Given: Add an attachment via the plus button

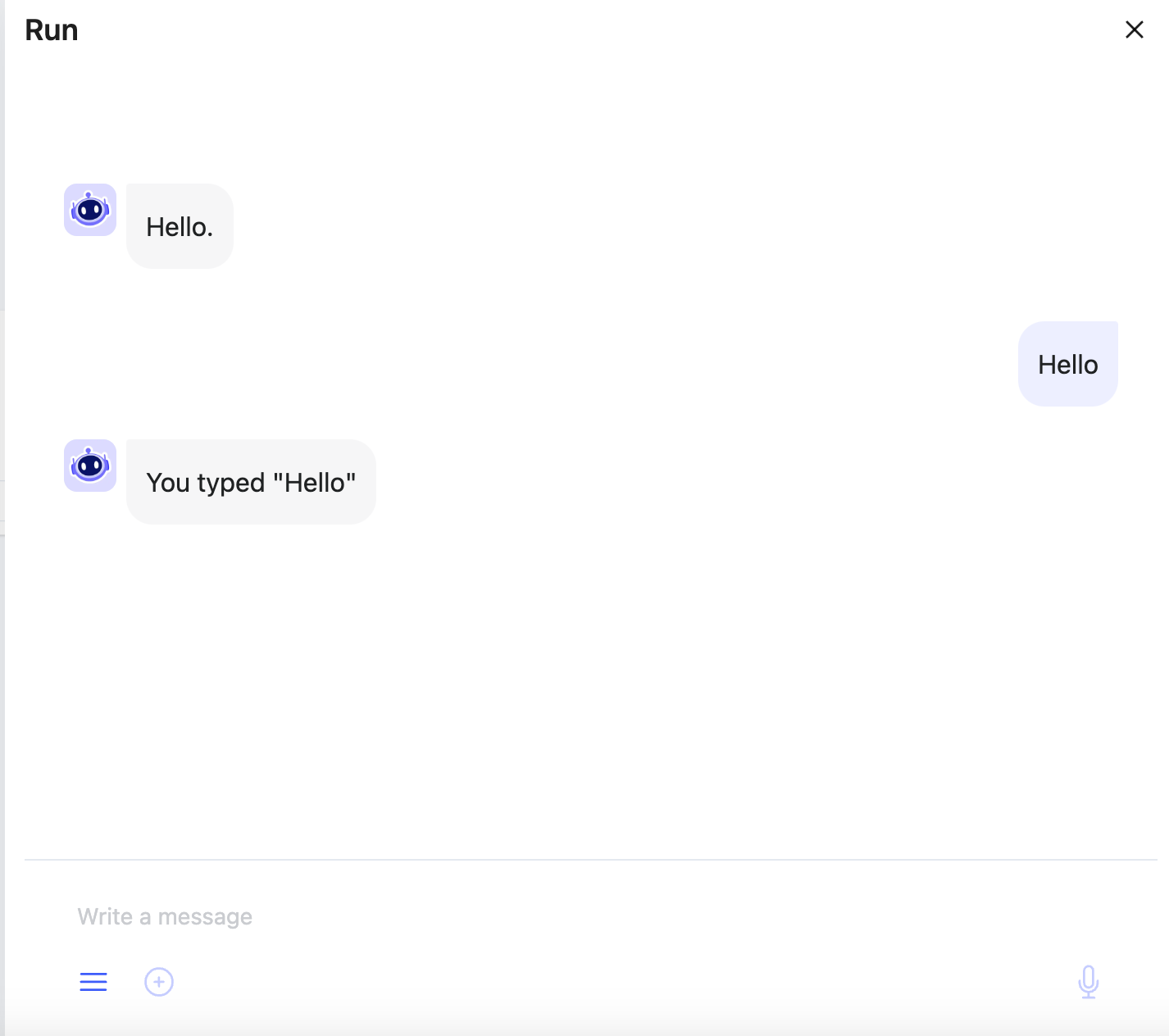Looking at the screenshot, I should pos(159,982).
